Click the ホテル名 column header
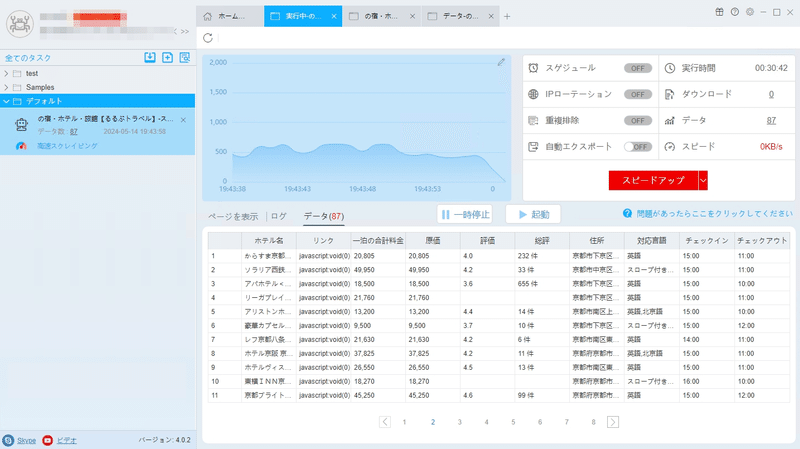The width and height of the screenshot is (800, 449). tap(269, 240)
